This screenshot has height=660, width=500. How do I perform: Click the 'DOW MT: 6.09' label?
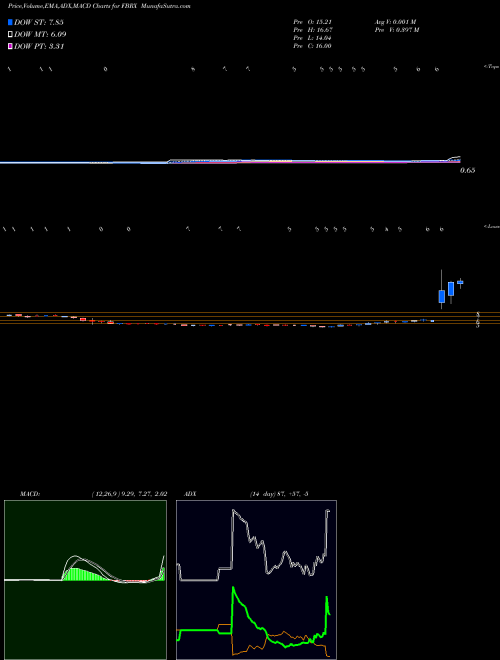40,35
